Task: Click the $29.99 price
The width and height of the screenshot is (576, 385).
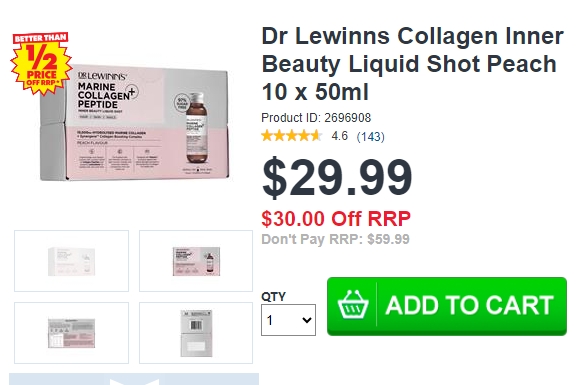Action: coord(337,177)
